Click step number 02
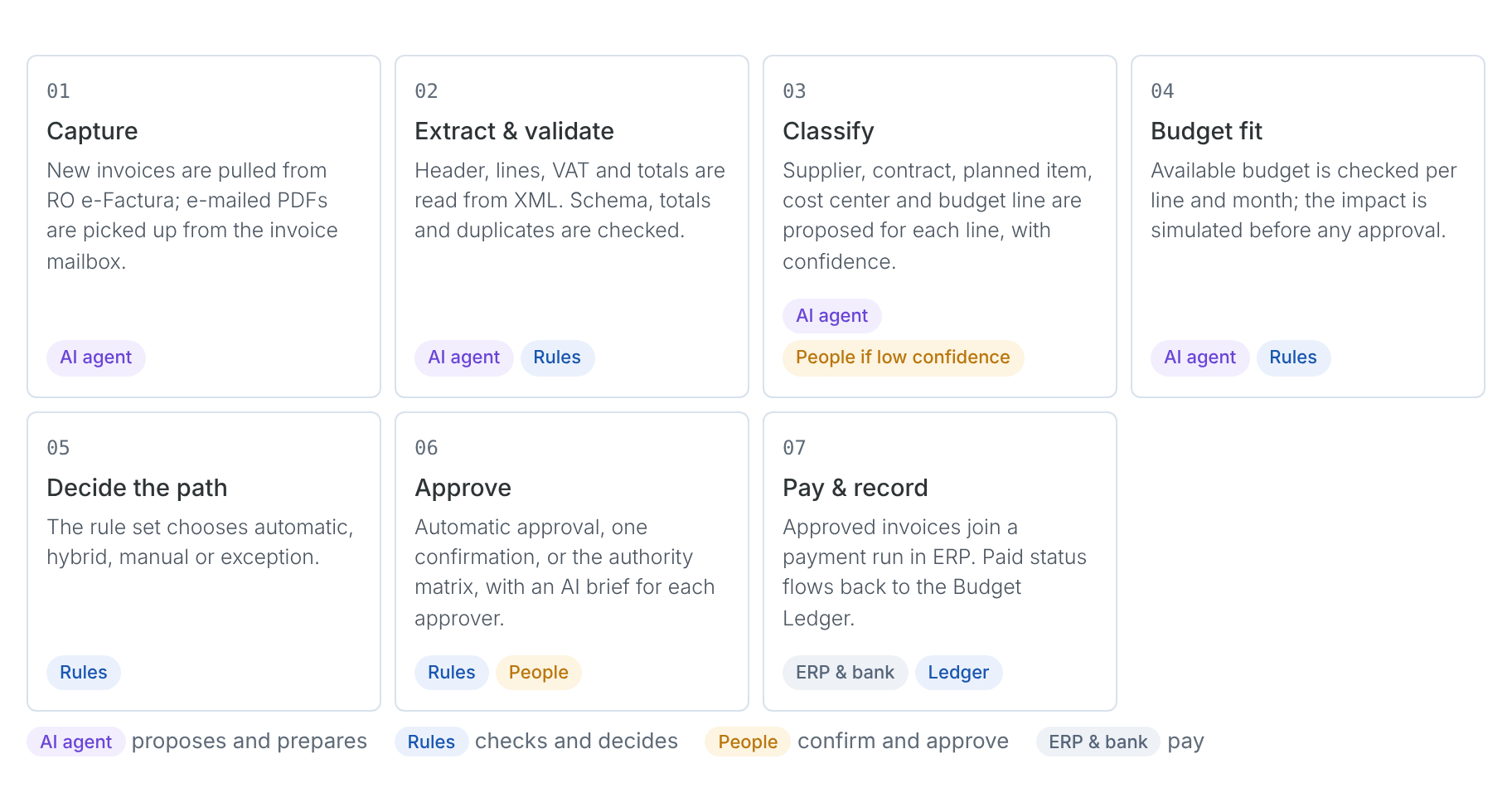This screenshot has height=788, width=1512. click(x=426, y=91)
